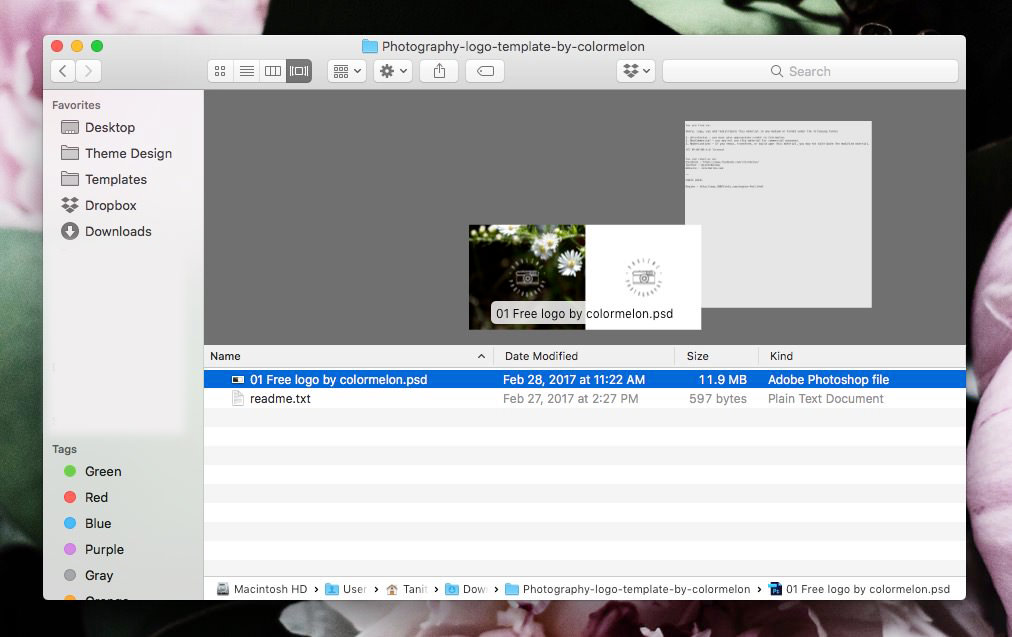The width and height of the screenshot is (1012, 637).
Task: Open the Action gear dropdown menu
Action: pos(391,71)
